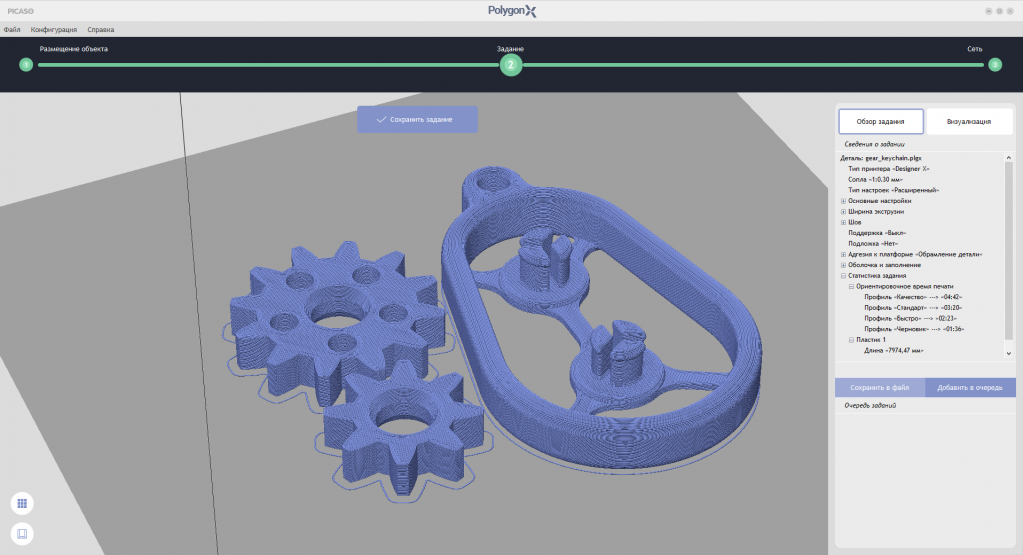Viewport: 1023px width, 555px height.
Task: Collapse the Пластик 1 node
Action: coord(851,340)
